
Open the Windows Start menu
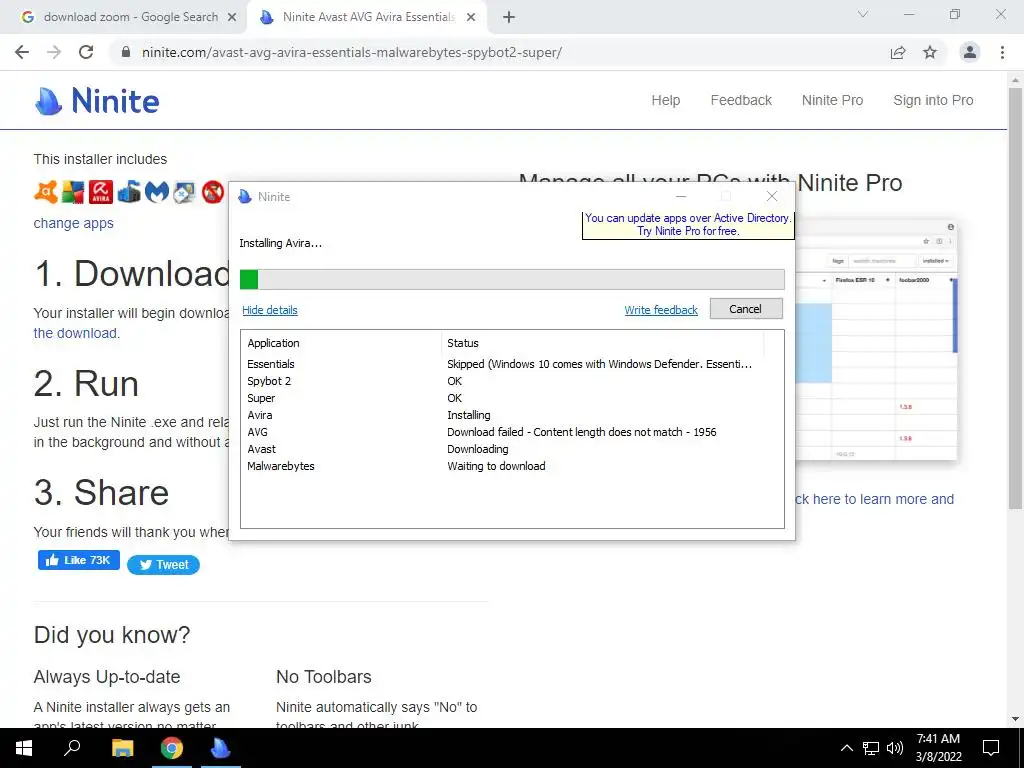[24, 748]
